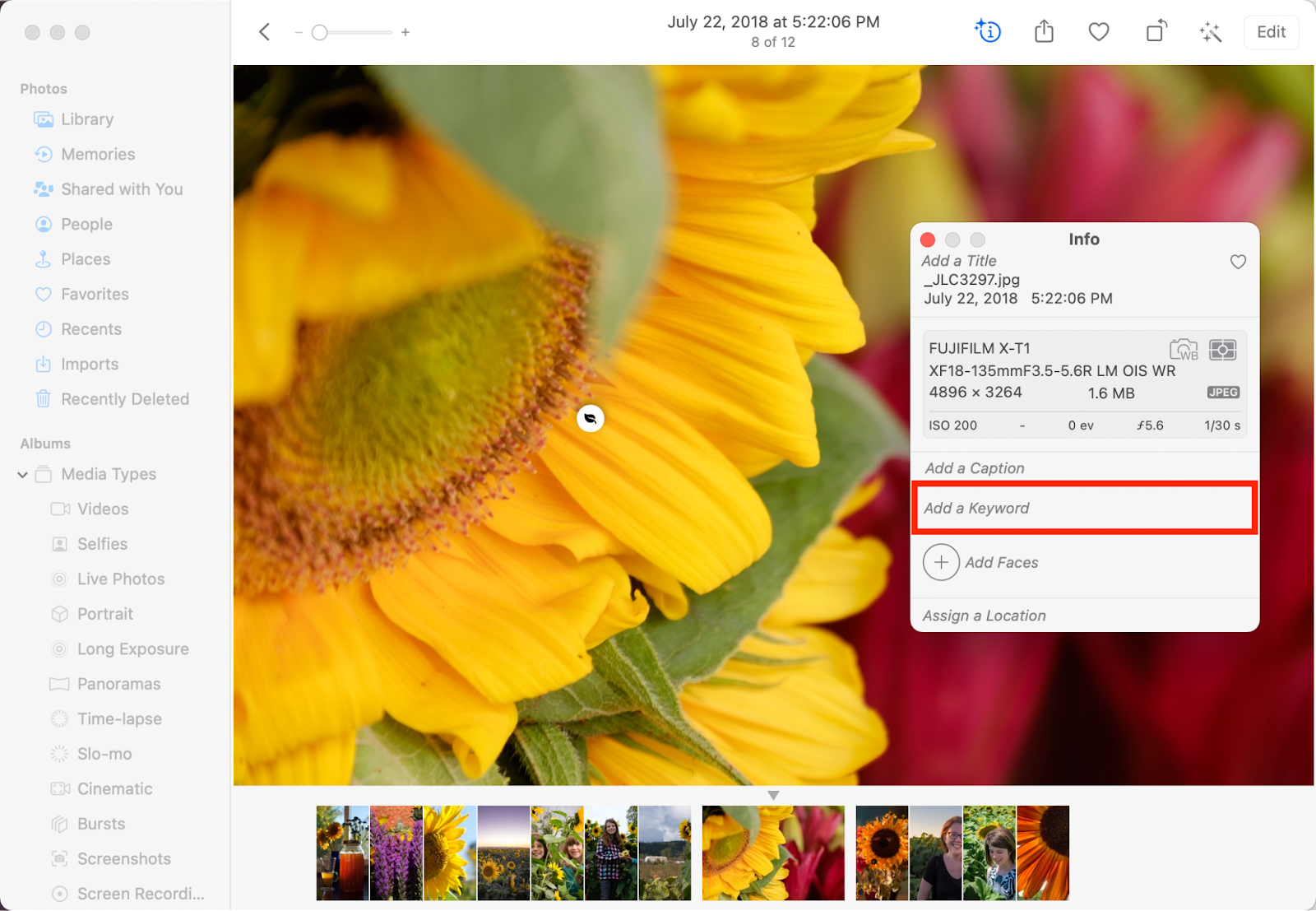
Task: Click the zoom in plus icon
Action: click(405, 32)
